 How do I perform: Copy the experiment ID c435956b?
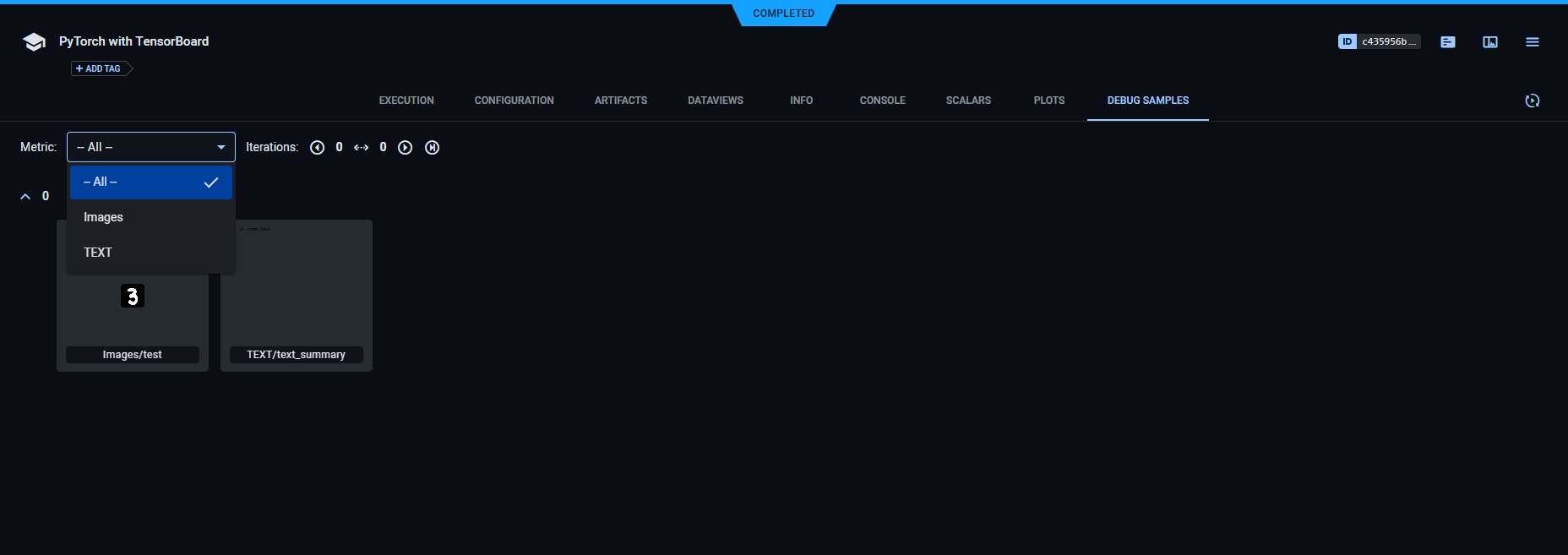[x=1379, y=41]
